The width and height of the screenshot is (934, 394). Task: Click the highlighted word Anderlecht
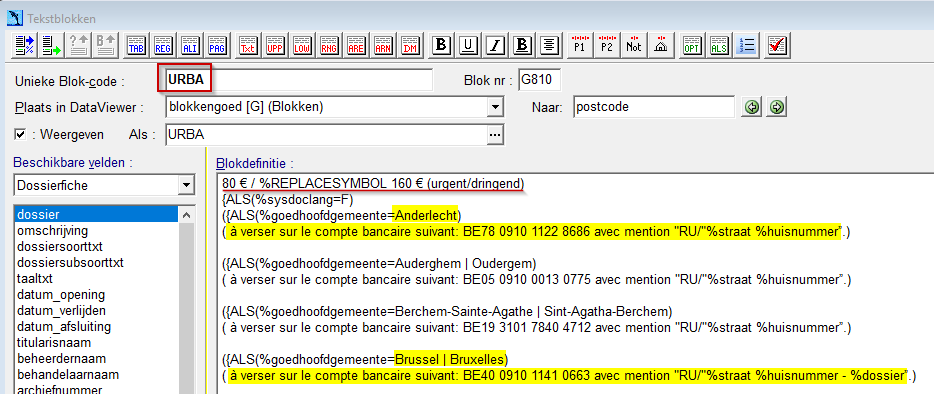426,215
